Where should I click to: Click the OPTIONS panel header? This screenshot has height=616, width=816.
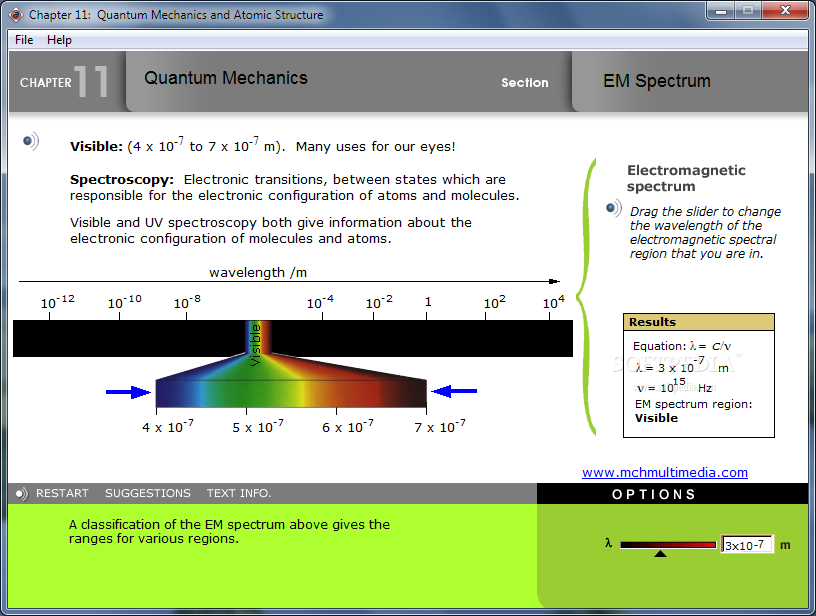(x=672, y=494)
